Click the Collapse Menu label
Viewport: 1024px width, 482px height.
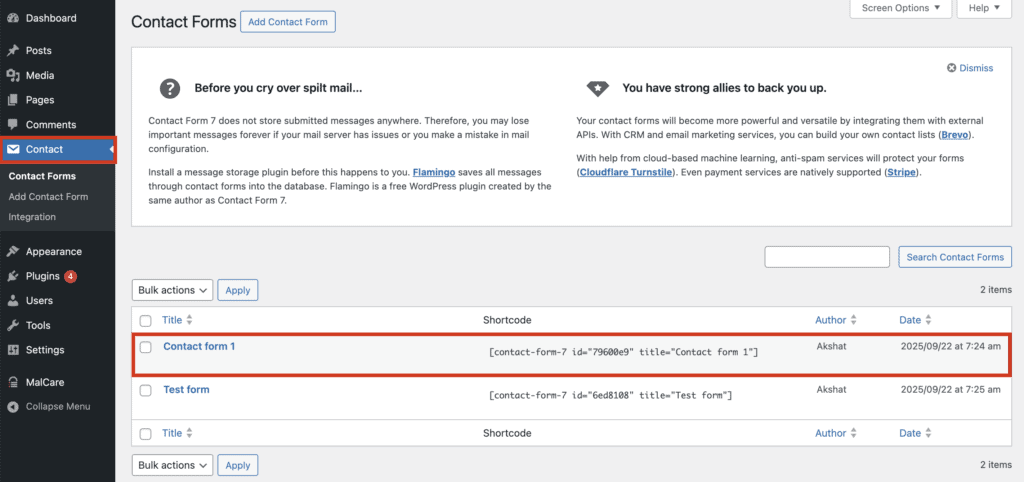(58, 406)
